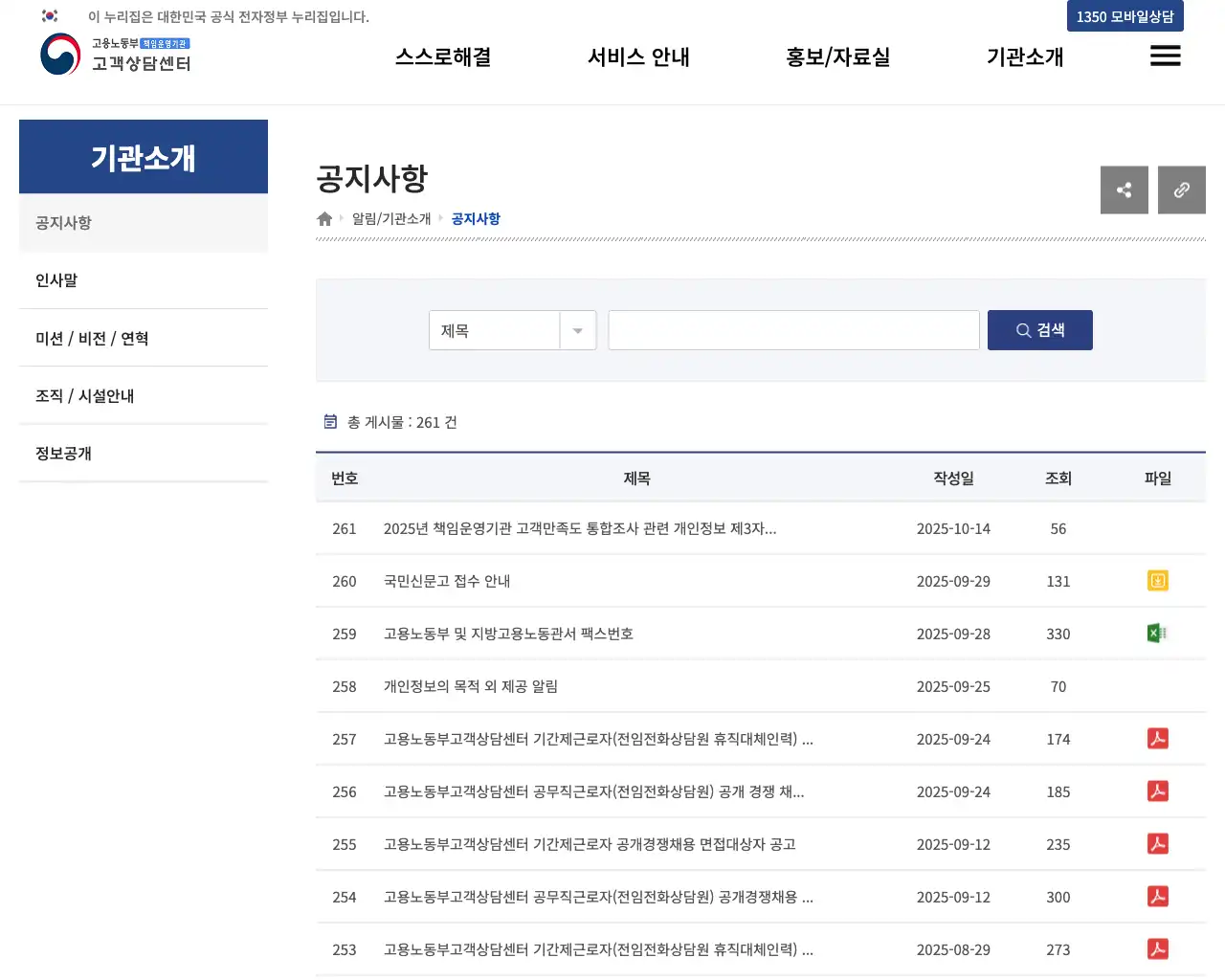Click the yellow HWP file icon on notice 260

[x=1157, y=580]
